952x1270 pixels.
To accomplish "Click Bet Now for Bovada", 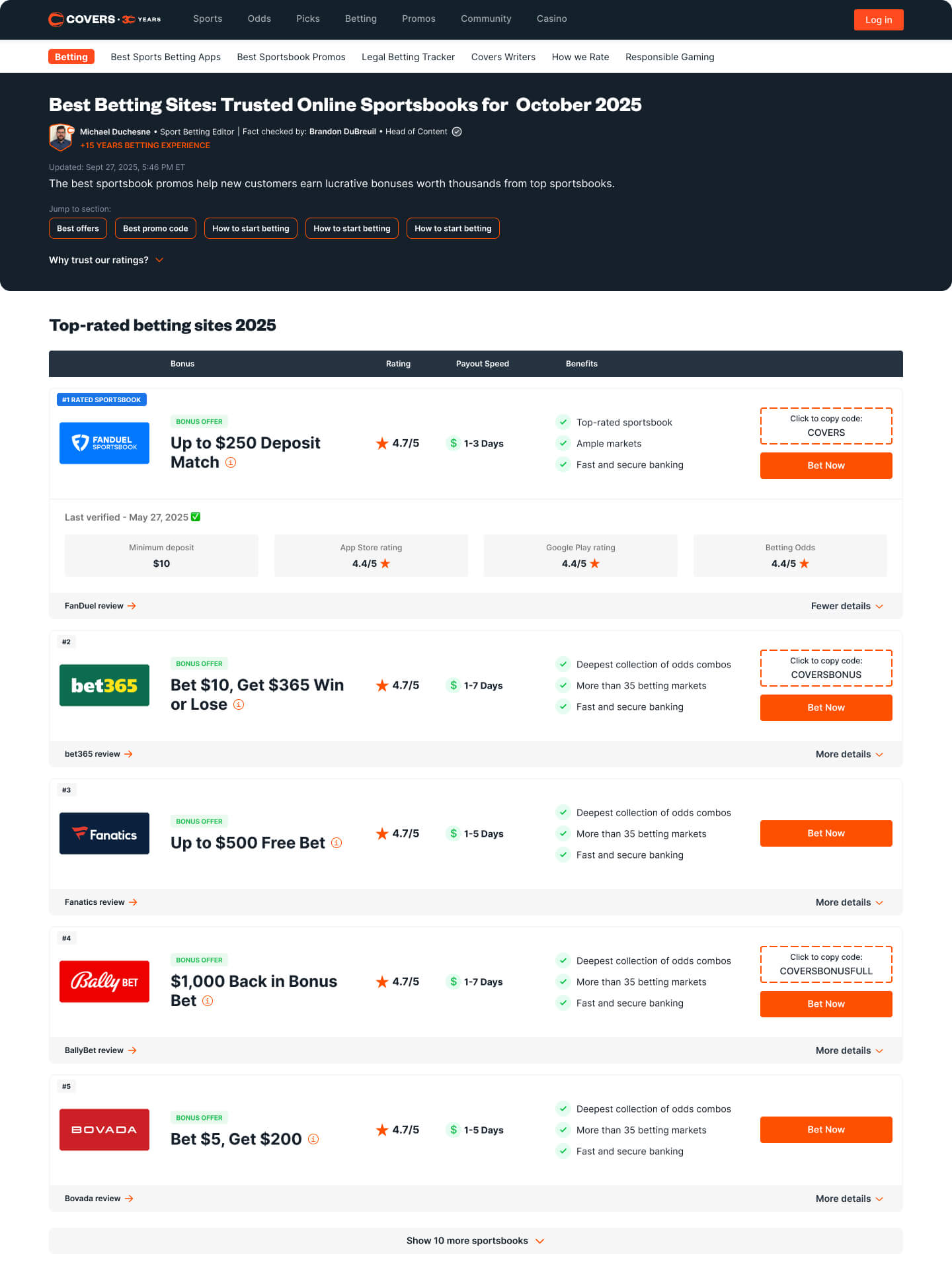I will [x=826, y=1130].
